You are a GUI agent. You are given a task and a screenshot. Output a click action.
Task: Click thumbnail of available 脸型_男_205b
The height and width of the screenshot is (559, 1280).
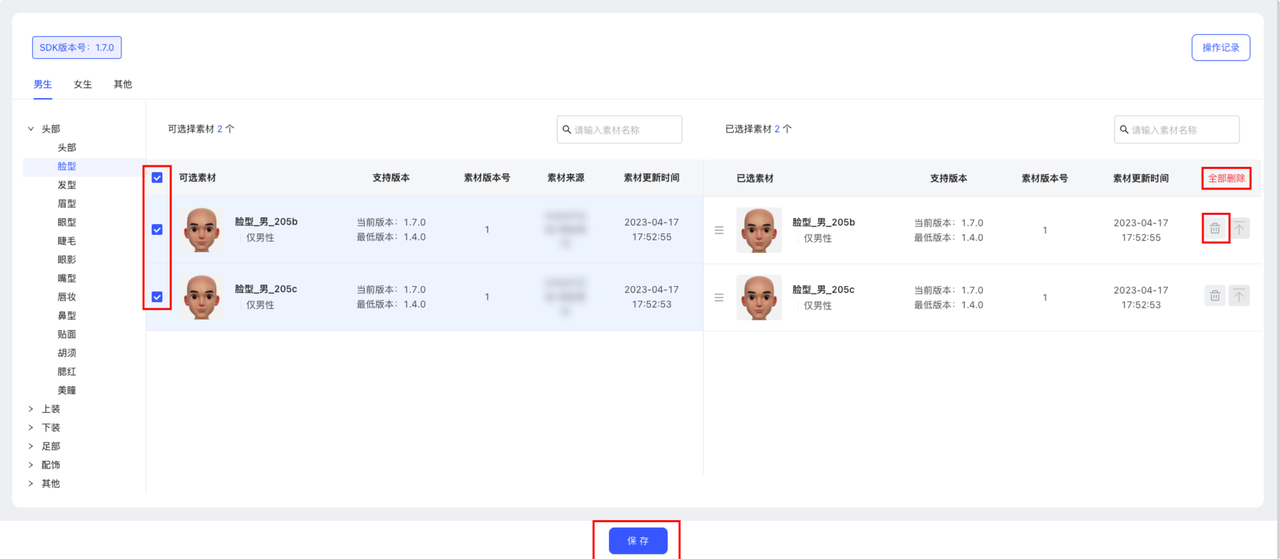click(202, 230)
